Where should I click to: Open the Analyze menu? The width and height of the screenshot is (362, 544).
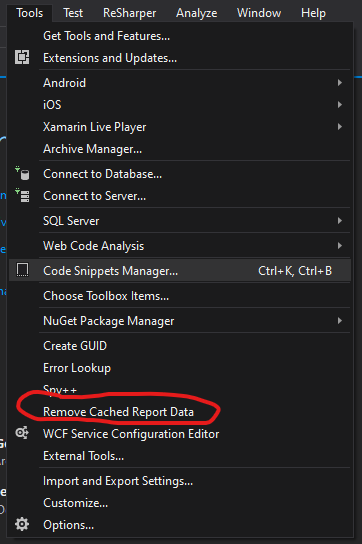tap(196, 13)
